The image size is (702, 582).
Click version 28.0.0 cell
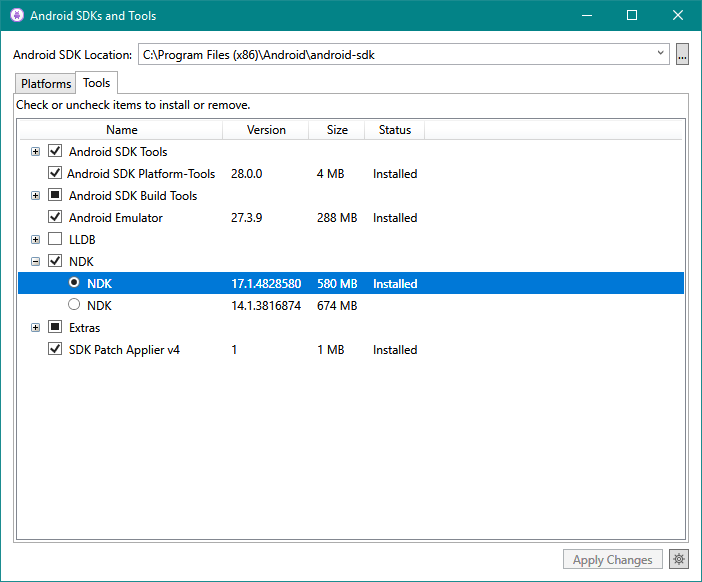(x=246, y=174)
